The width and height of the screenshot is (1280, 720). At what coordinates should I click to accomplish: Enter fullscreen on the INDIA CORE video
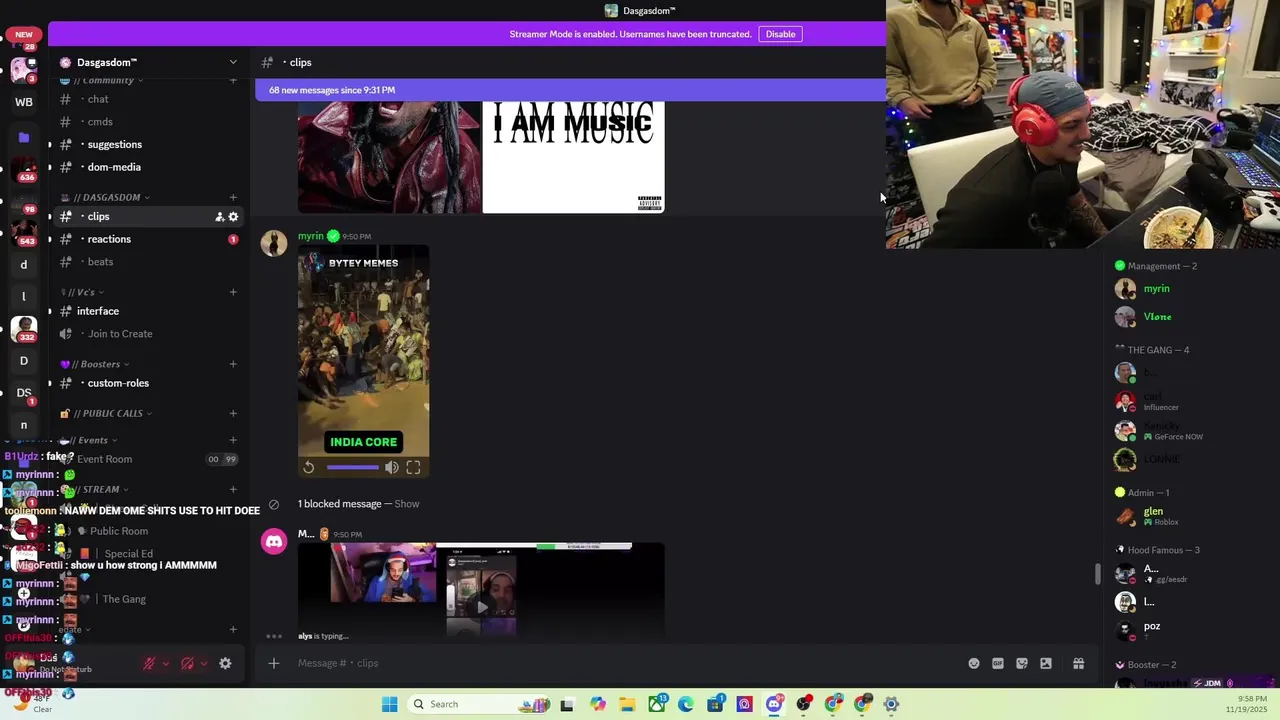tap(413, 467)
